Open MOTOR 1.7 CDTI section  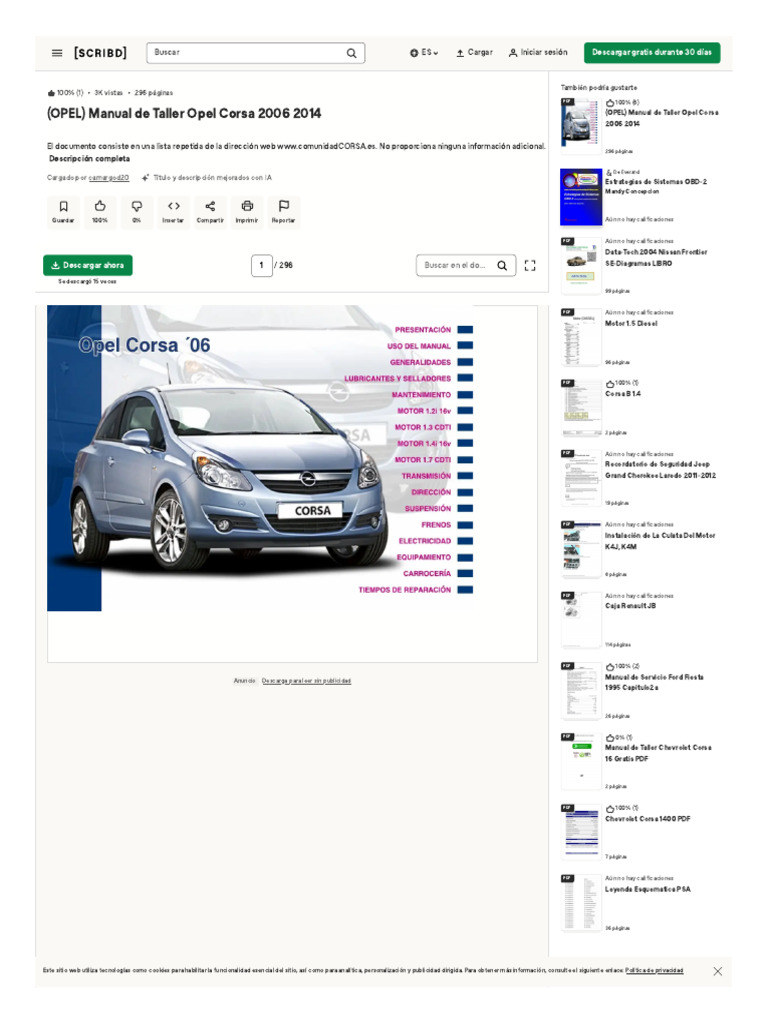click(423, 460)
